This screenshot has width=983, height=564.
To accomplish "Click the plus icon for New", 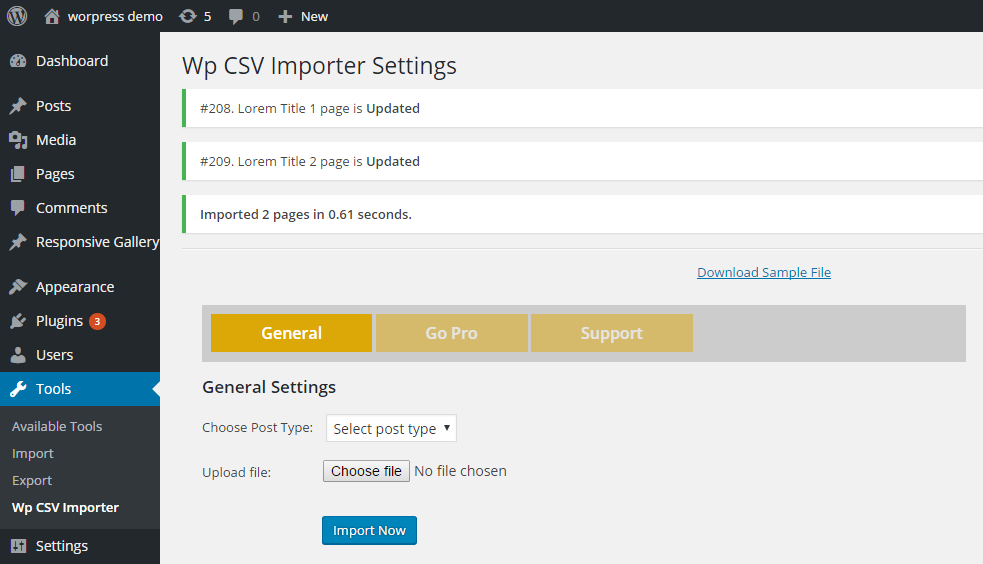I will coord(285,16).
